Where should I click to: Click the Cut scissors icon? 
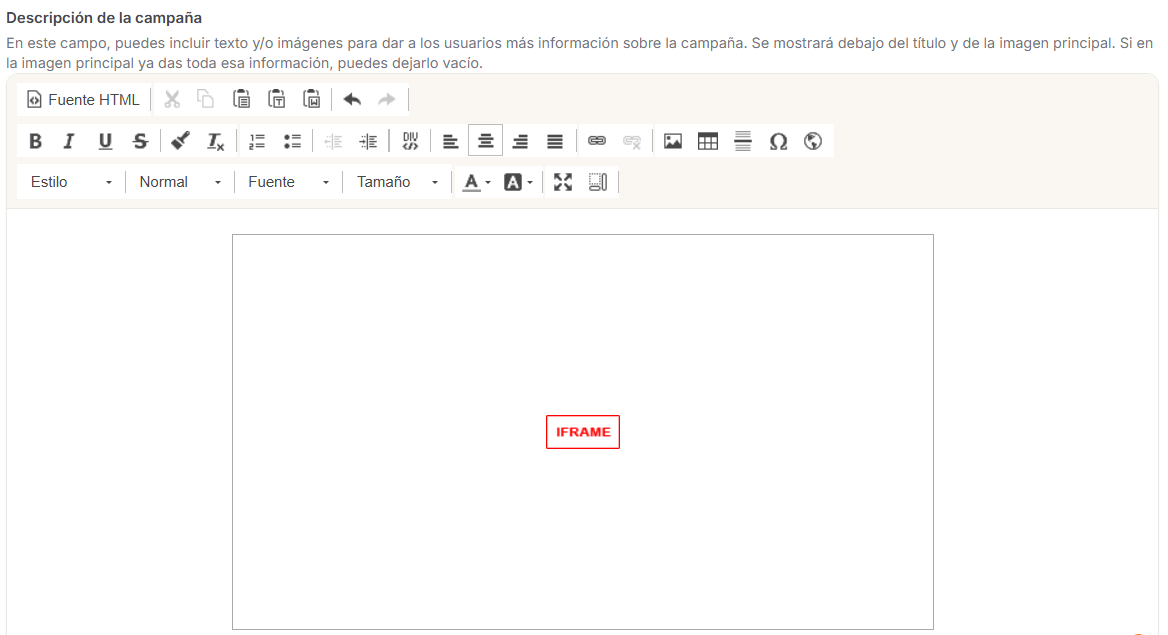pyautogui.click(x=172, y=100)
